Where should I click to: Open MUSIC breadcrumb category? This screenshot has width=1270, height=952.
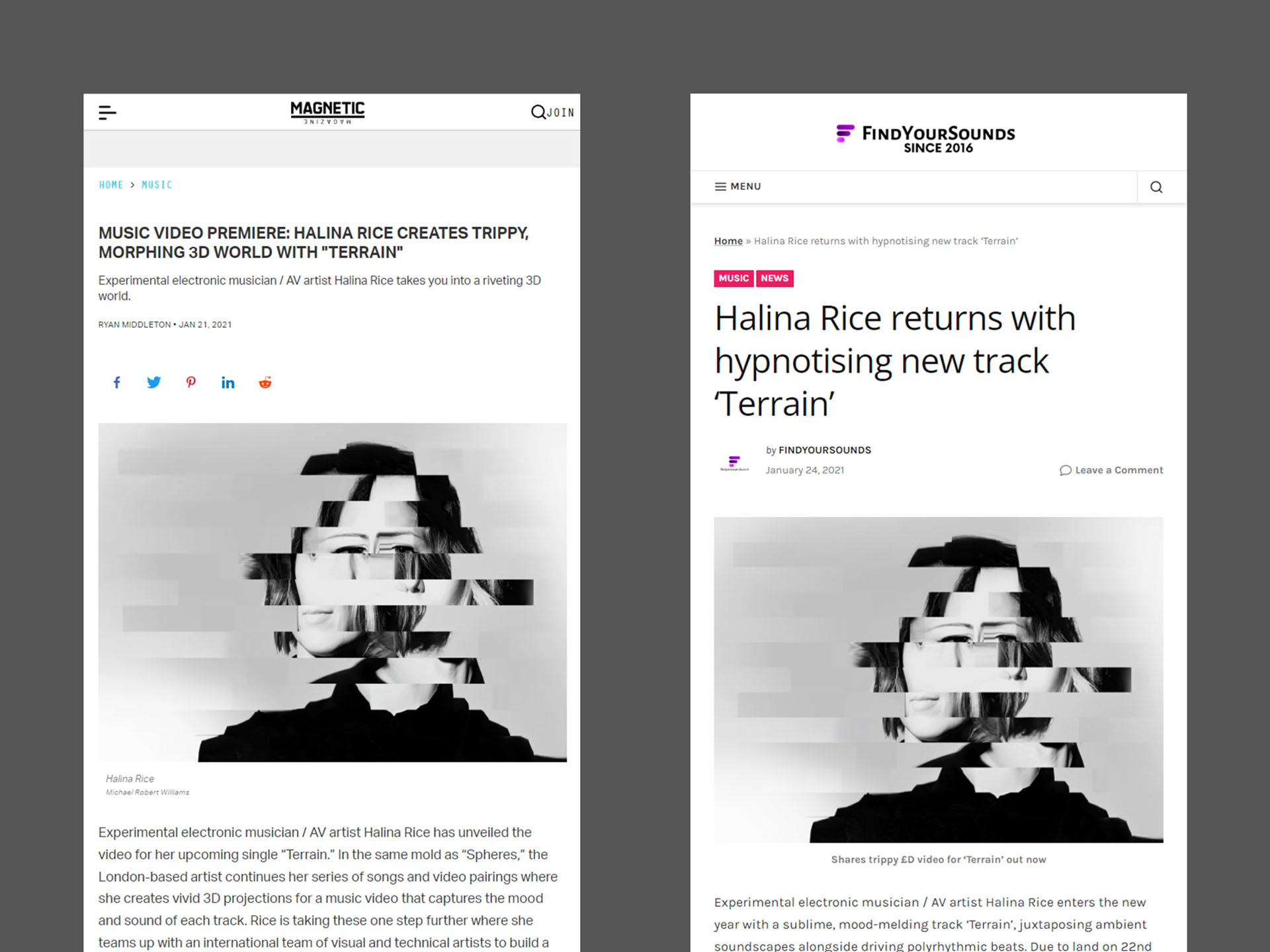[157, 185]
